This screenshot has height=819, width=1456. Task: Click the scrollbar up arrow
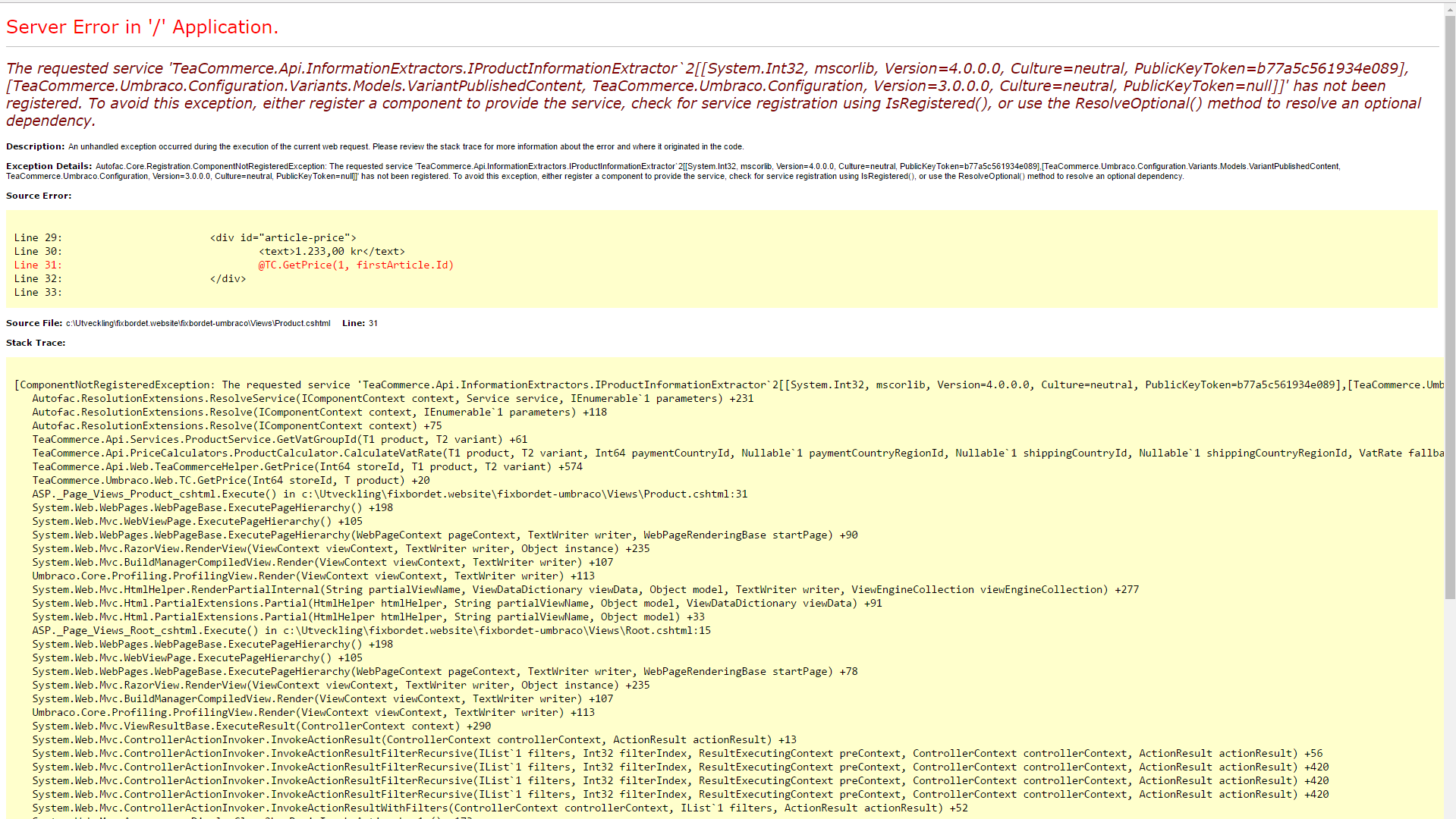(1450, 9)
